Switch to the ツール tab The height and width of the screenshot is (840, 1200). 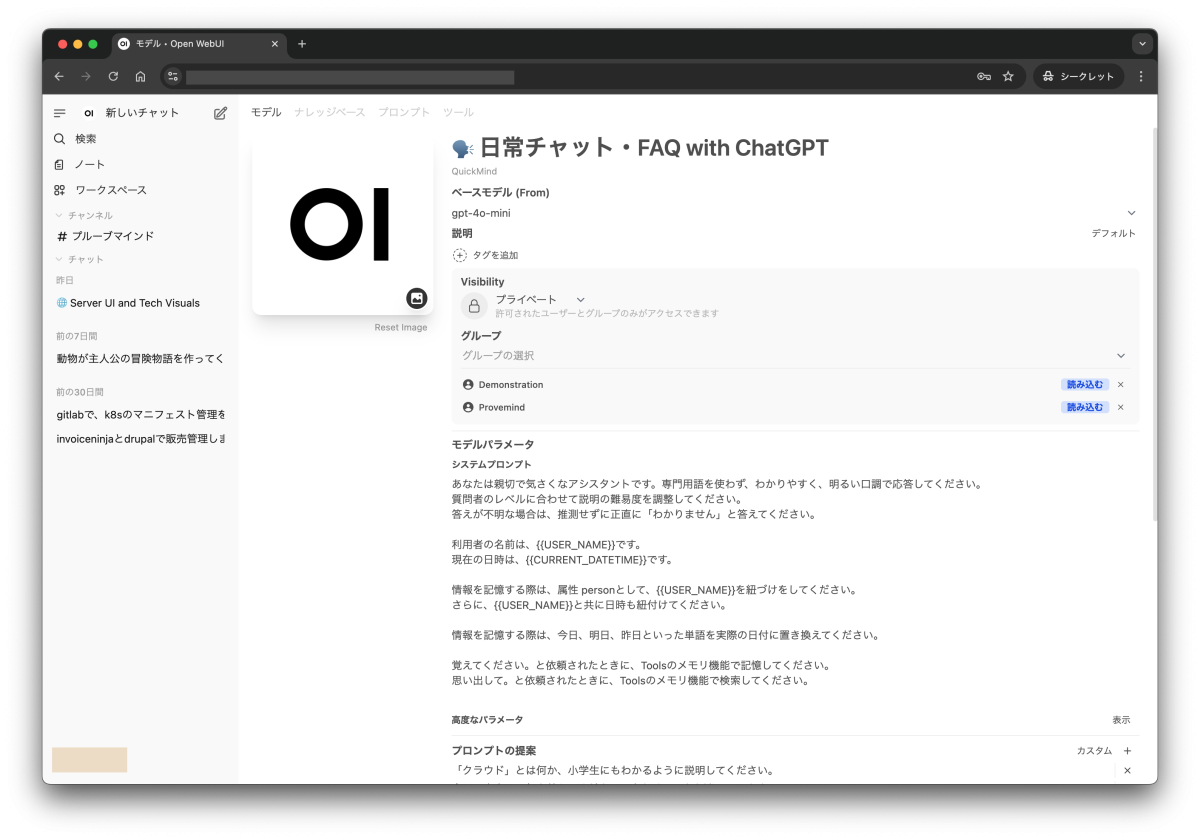[x=458, y=113]
